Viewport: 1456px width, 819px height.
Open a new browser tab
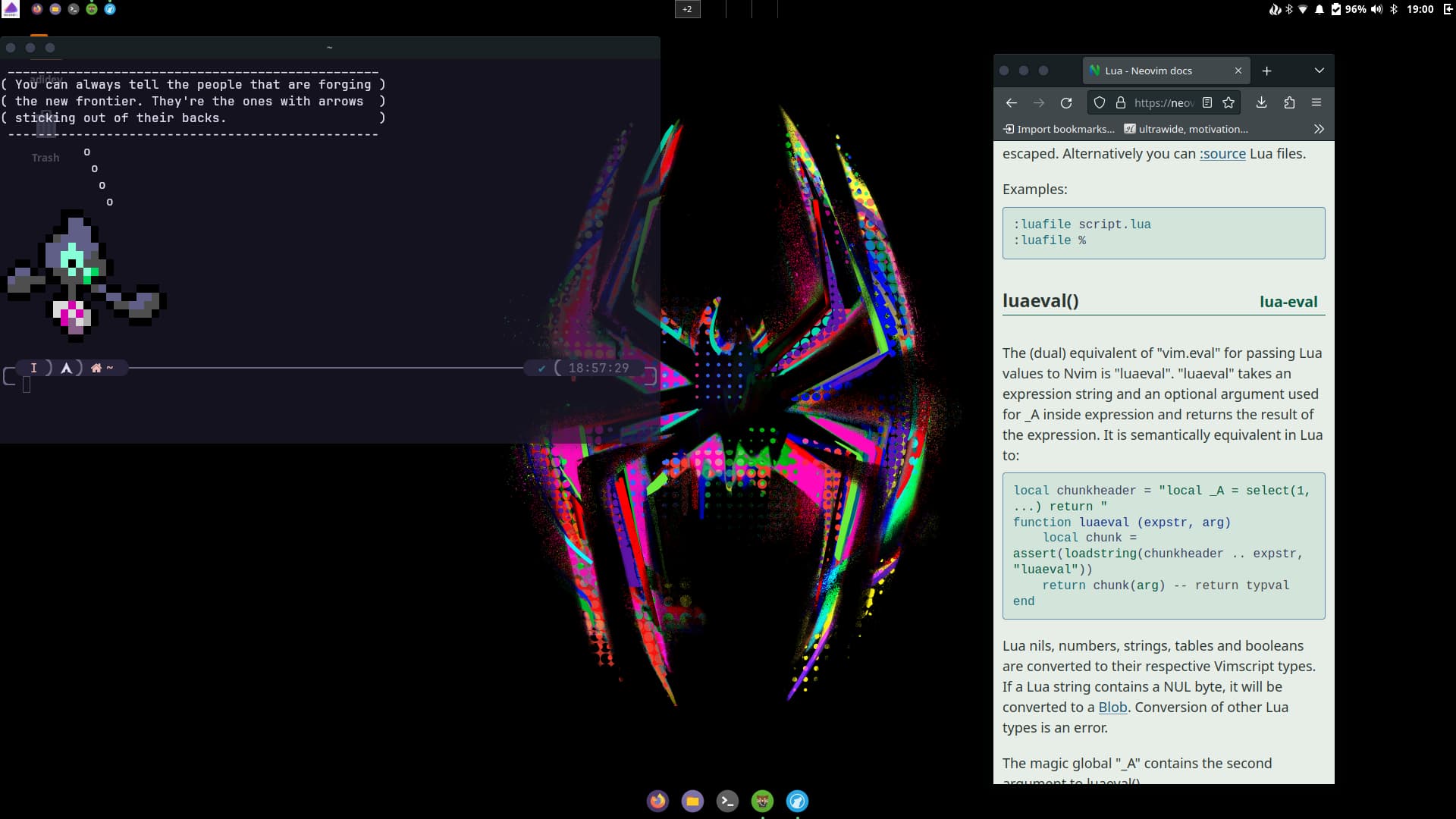pyautogui.click(x=1266, y=71)
